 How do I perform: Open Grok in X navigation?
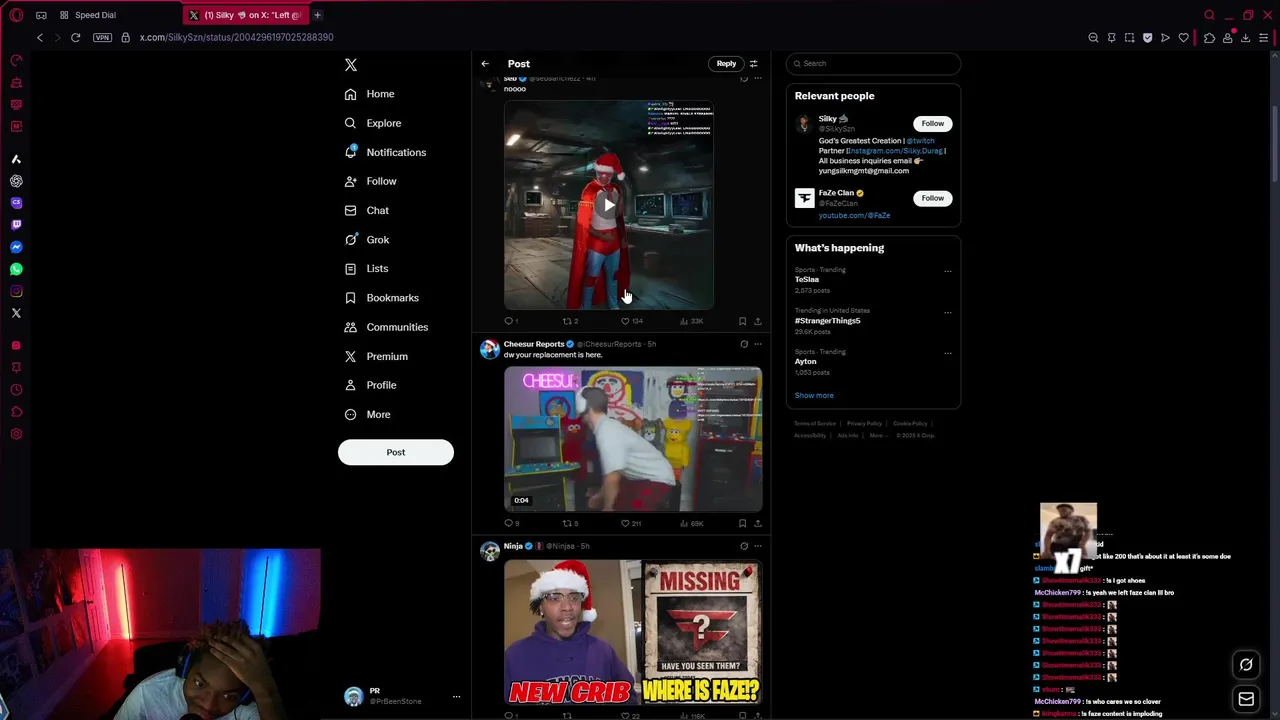366,240
